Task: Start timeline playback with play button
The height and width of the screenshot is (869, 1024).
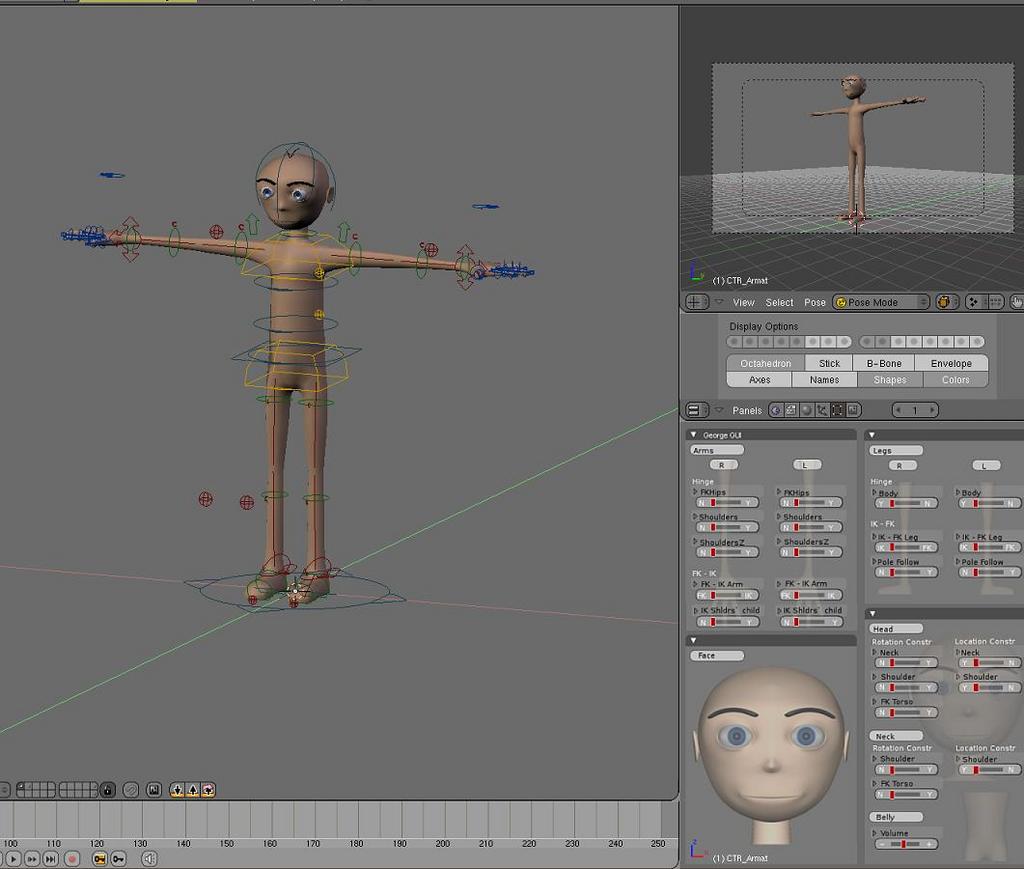Action: [x=13, y=859]
